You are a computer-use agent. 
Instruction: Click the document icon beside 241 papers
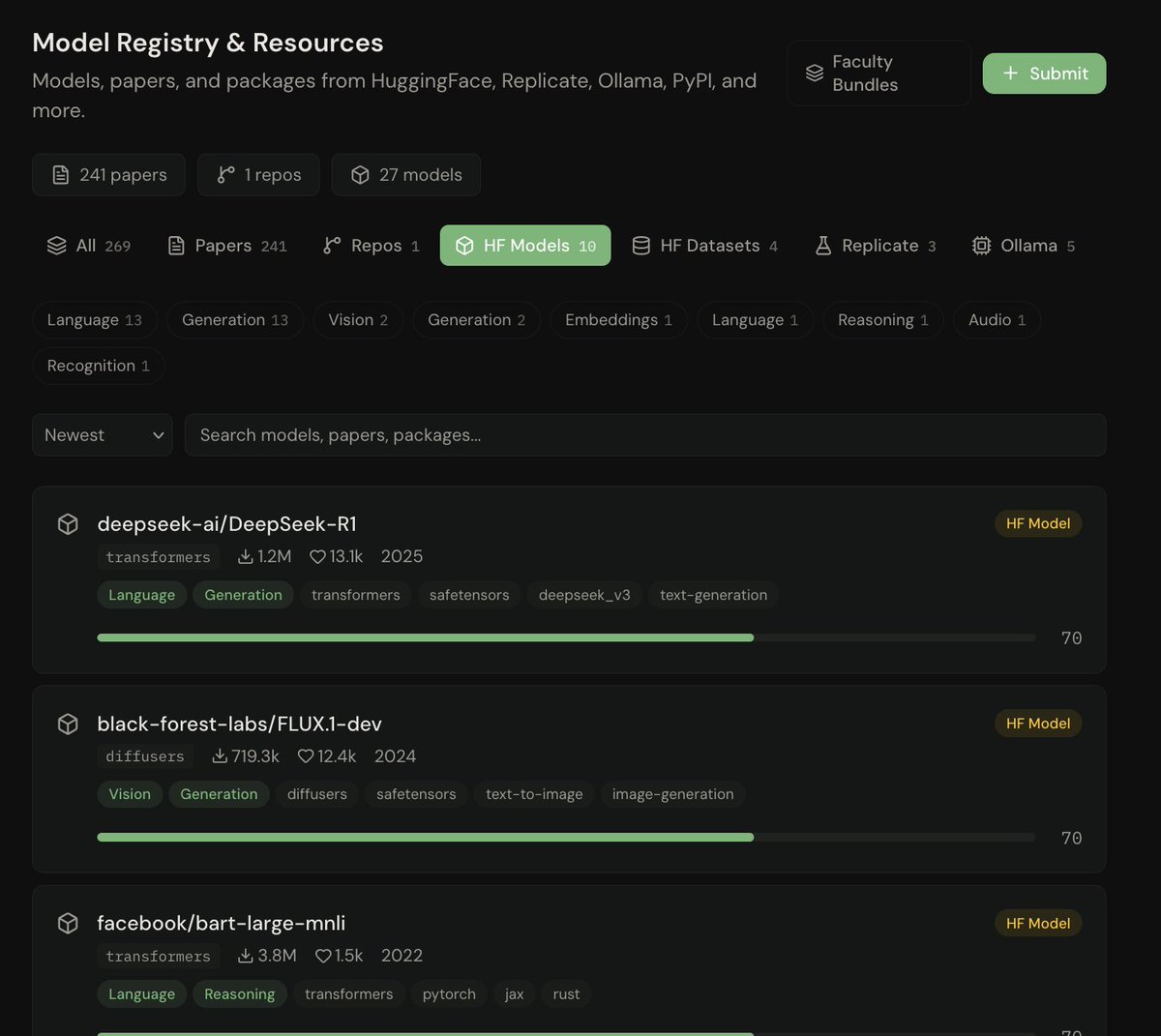point(60,175)
